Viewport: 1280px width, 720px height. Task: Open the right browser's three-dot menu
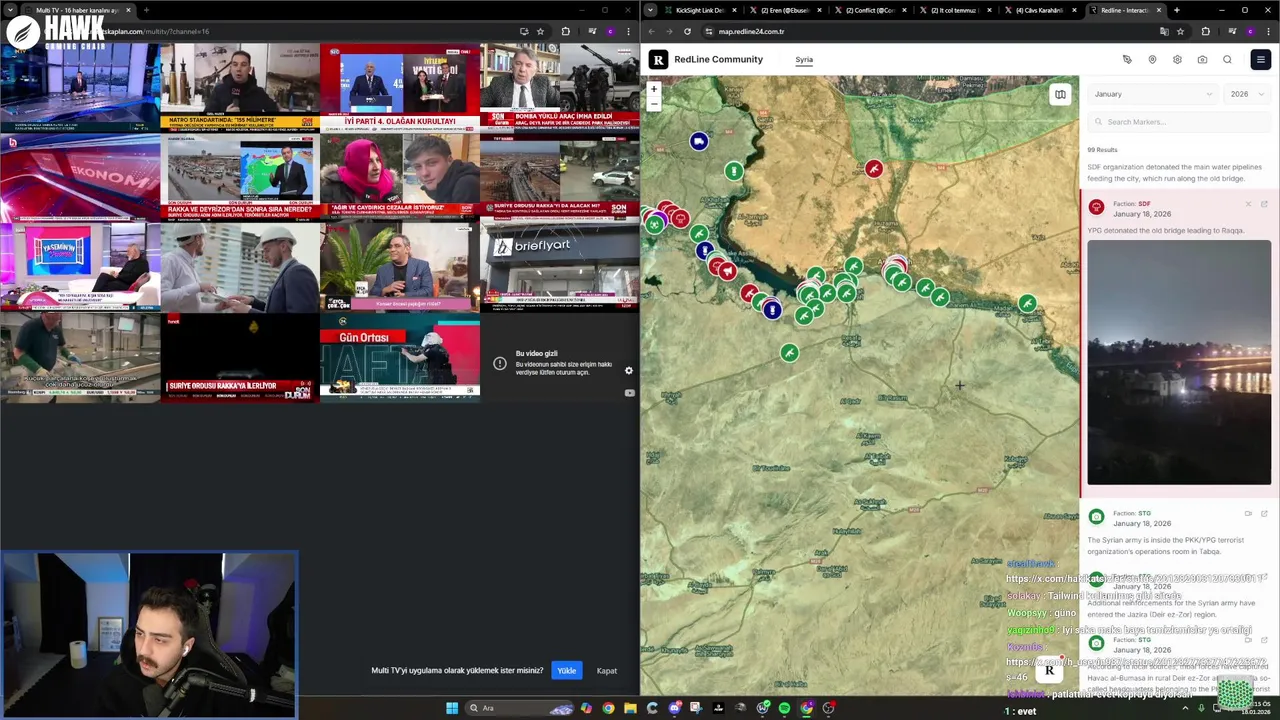(x=1270, y=31)
